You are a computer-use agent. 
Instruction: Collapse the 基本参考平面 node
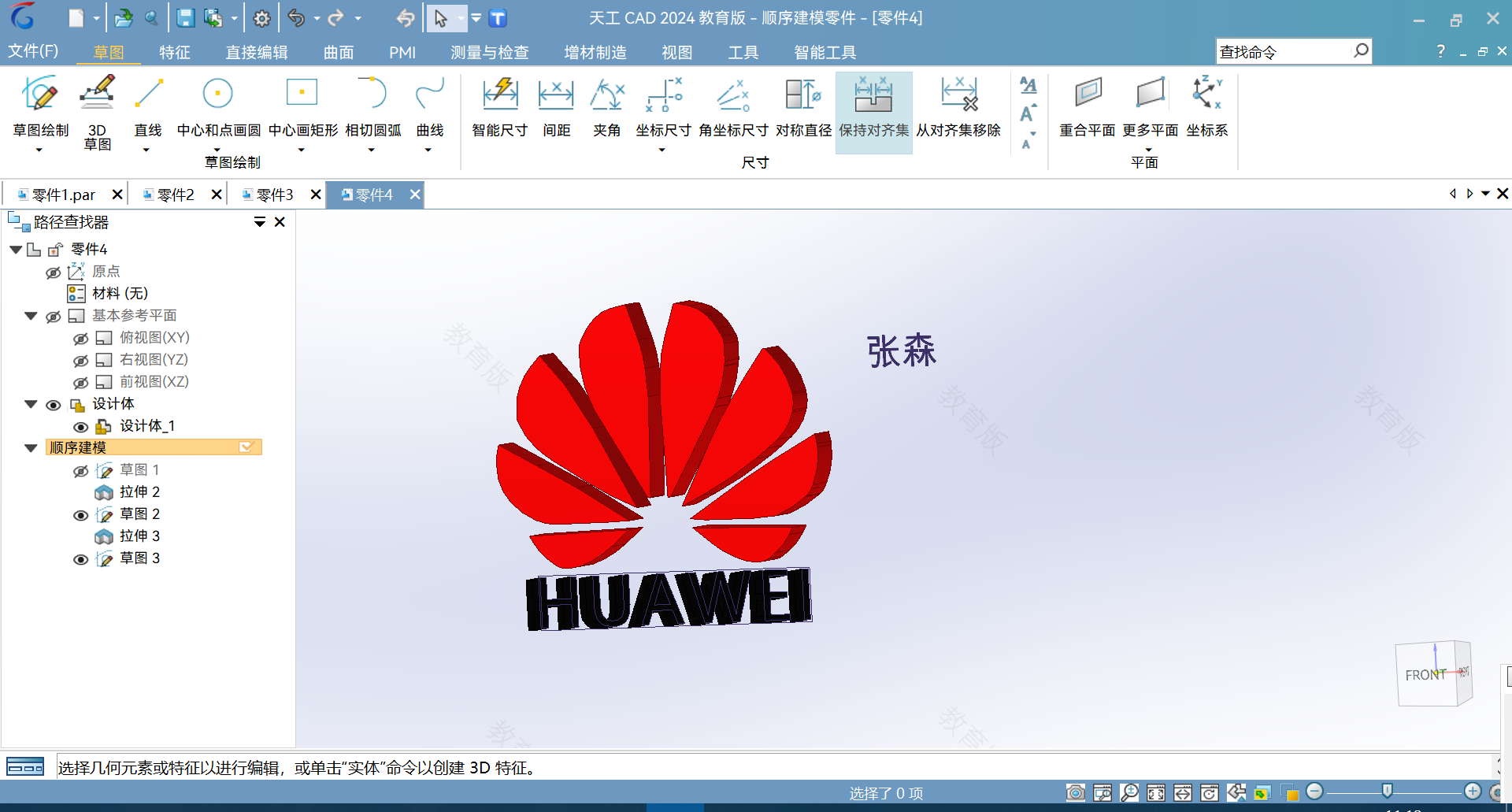(x=31, y=316)
